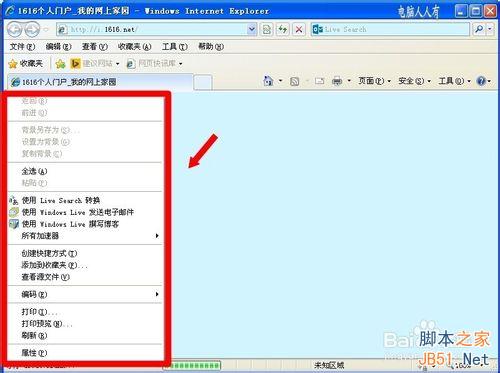This screenshot has width=500, height=373.
Task: Click the IE logo in title bar
Action: (x=10, y=11)
